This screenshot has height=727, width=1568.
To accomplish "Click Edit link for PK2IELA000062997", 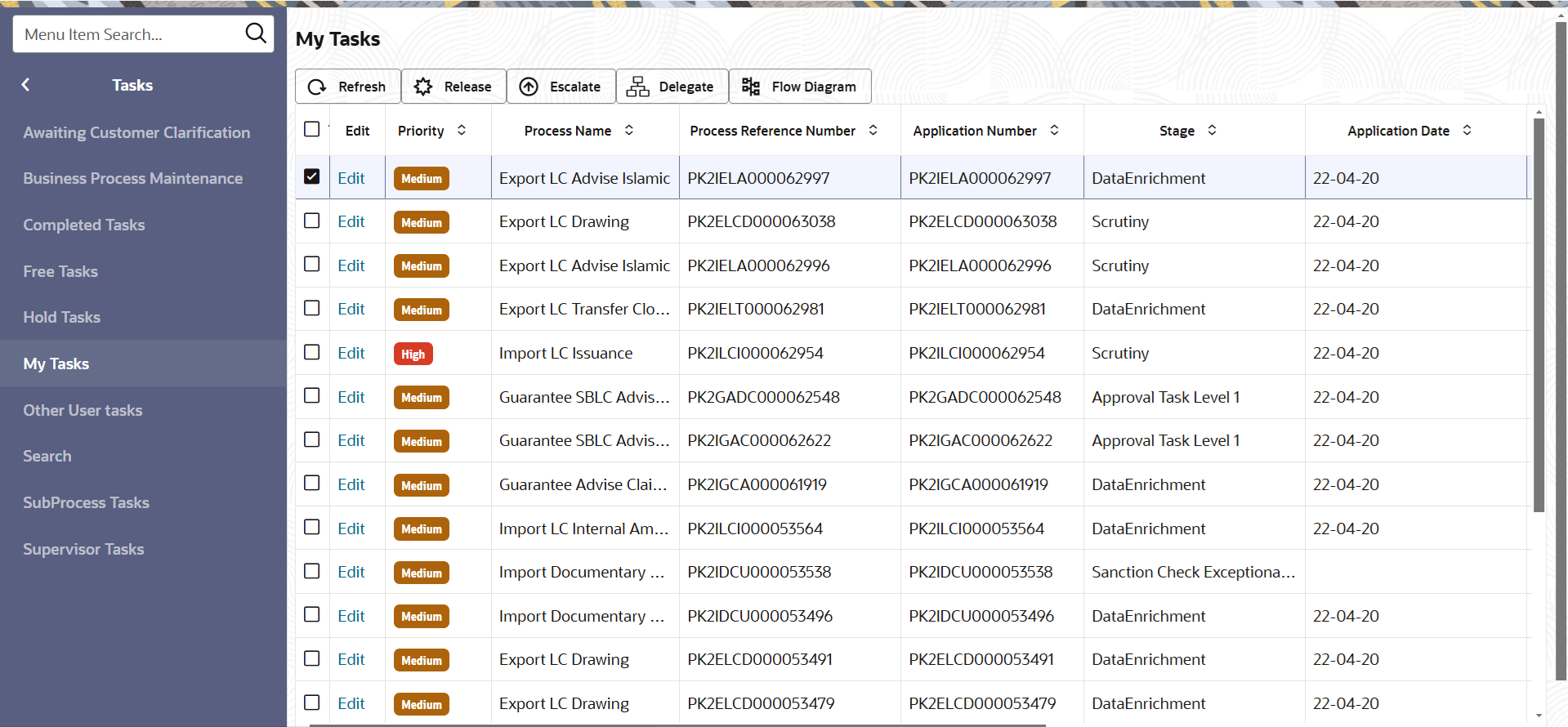I will tap(351, 178).
